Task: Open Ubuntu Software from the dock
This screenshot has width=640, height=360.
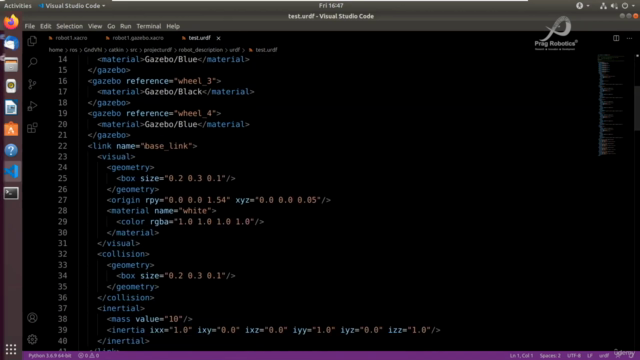Action: [x=11, y=129]
